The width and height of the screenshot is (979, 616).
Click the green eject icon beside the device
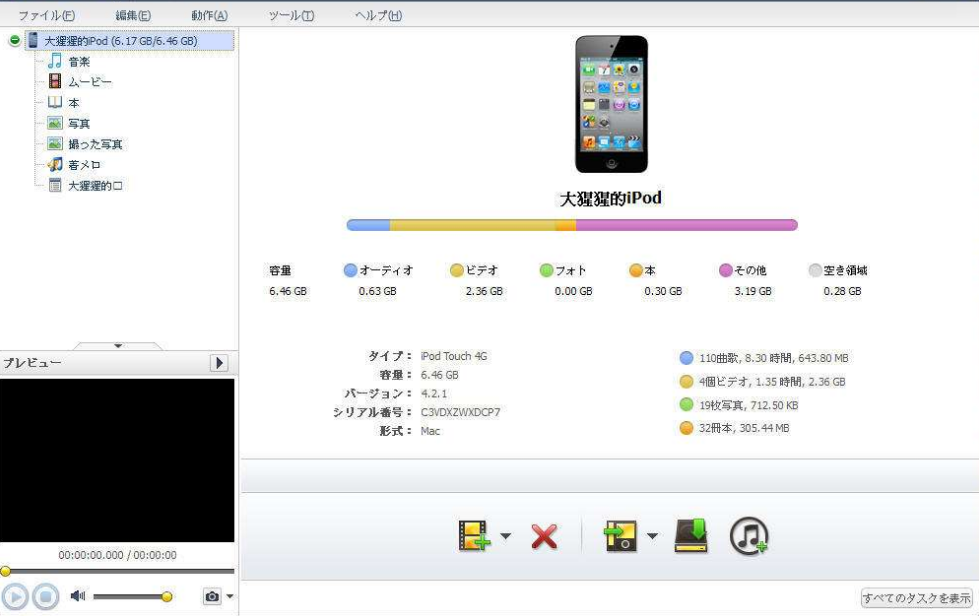click(14, 41)
